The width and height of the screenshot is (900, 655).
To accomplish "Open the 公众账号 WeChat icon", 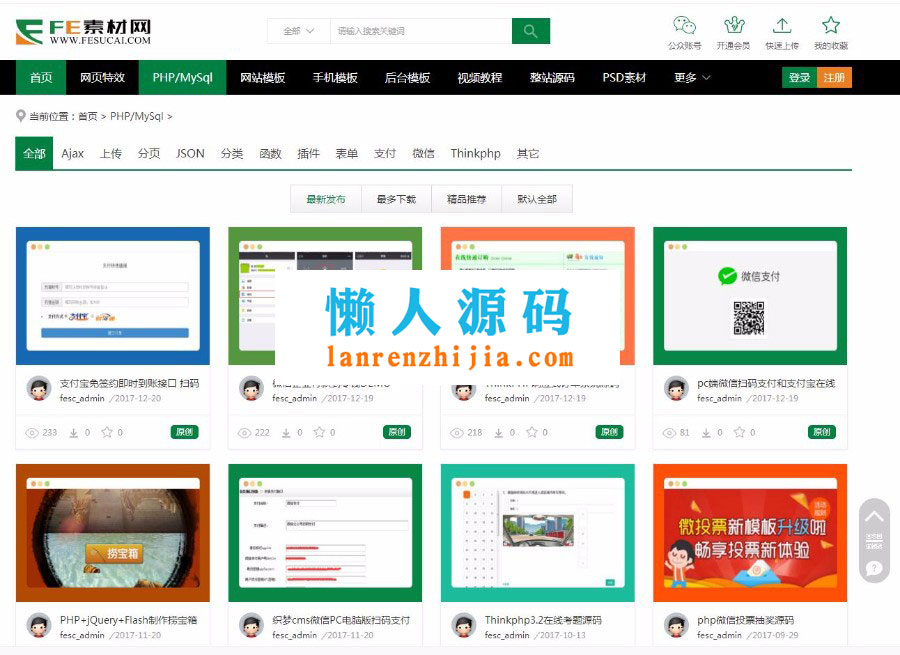I will [684, 25].
